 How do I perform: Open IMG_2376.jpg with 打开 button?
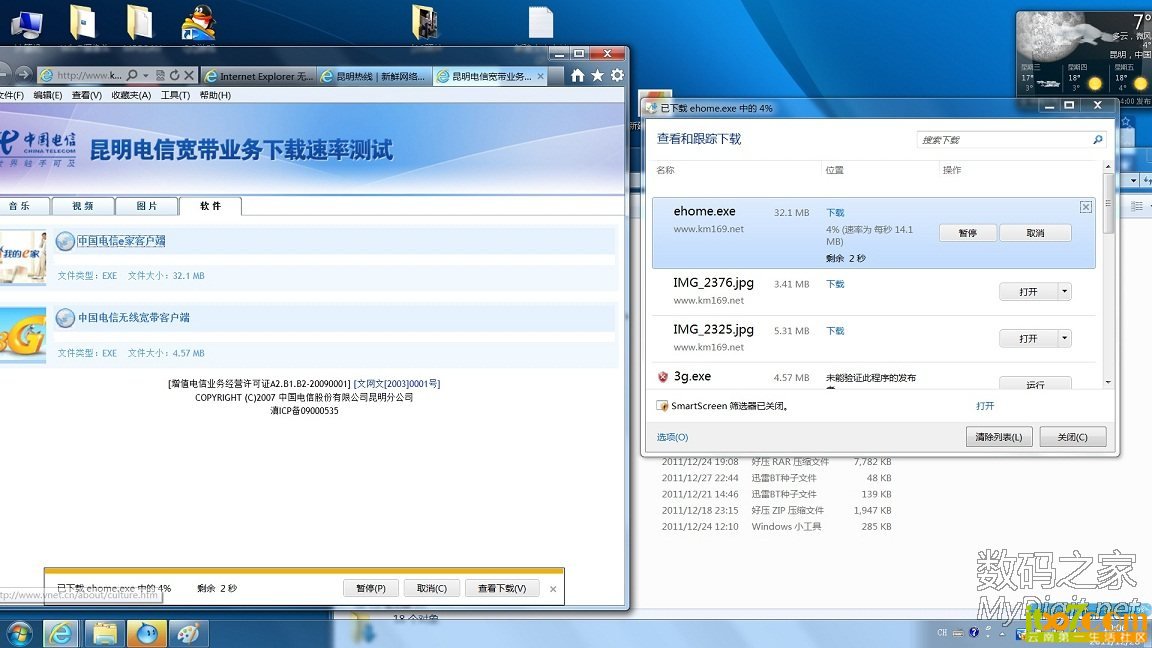pyautogui.click(x=1029, y=292)
